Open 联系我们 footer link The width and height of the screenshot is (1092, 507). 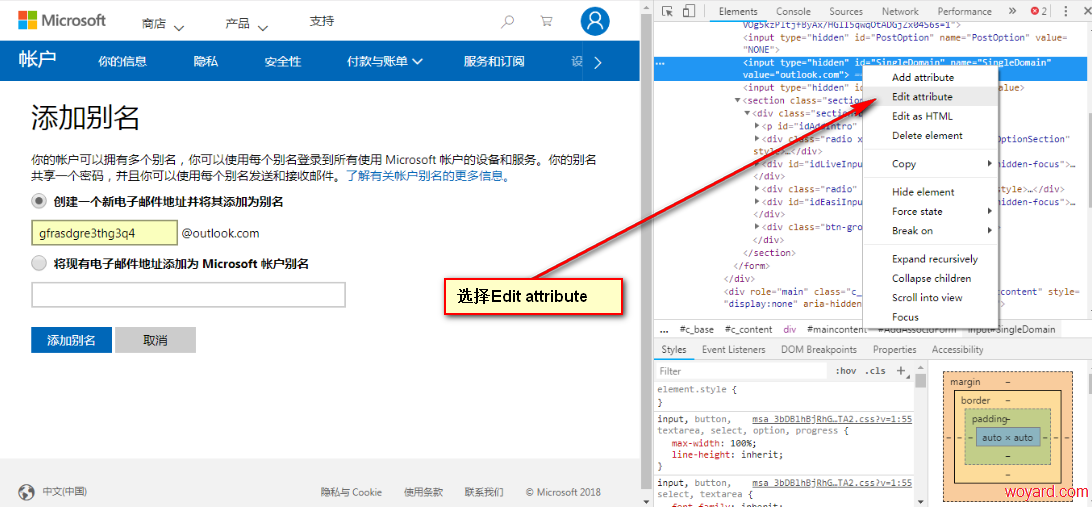[x=484, y=492]
